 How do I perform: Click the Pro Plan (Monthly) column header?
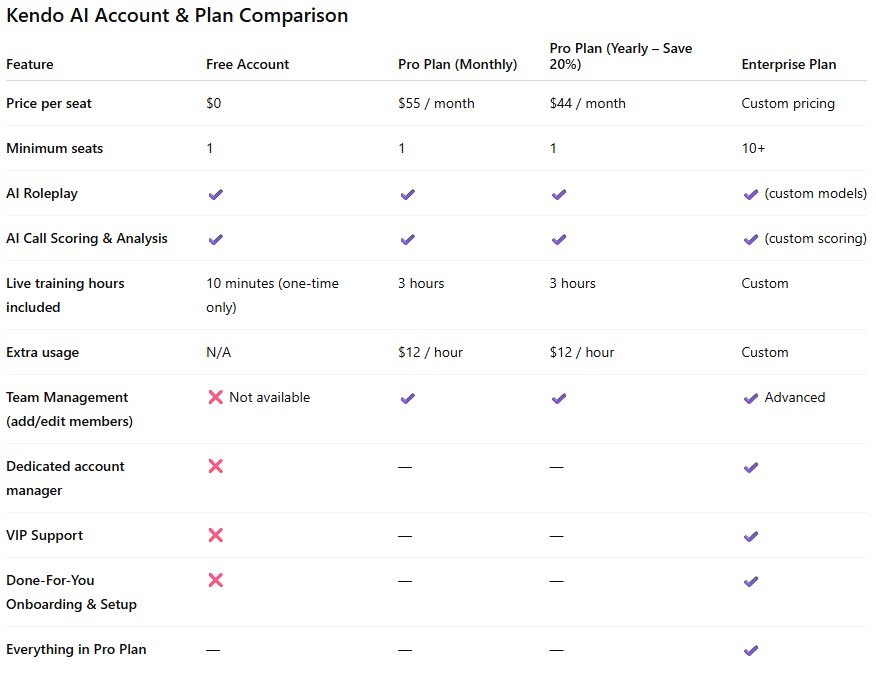[457, 65]
